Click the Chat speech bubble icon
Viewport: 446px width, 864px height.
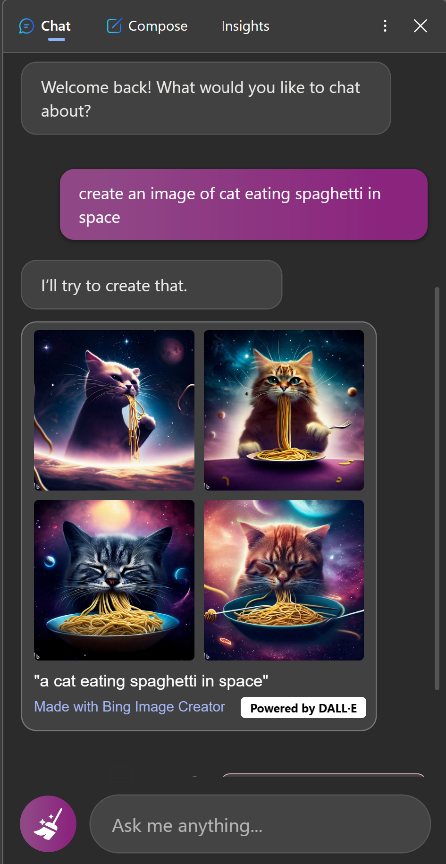26,26
